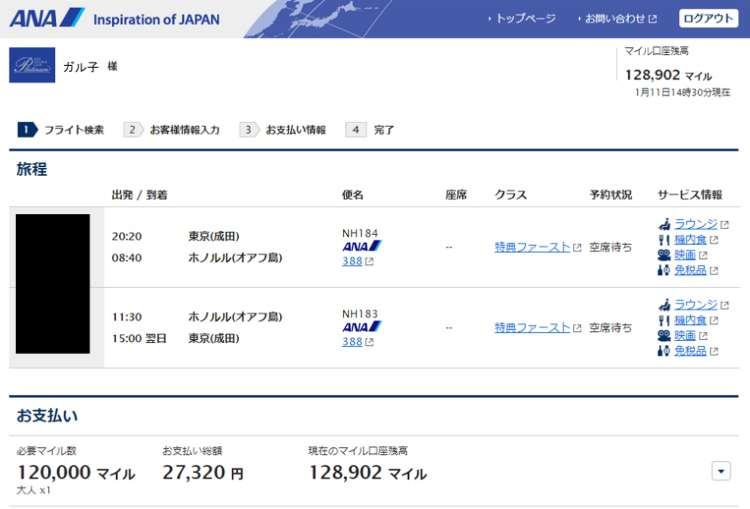Image resolution: width=750 pixels, height=509 pixels.
Task: Click the ログアウト button
Action: (708, 18)
